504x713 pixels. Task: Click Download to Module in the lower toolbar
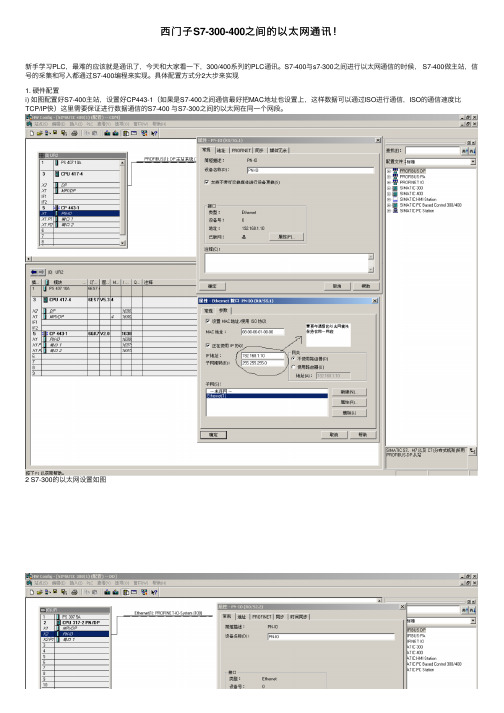pos(107,592)
